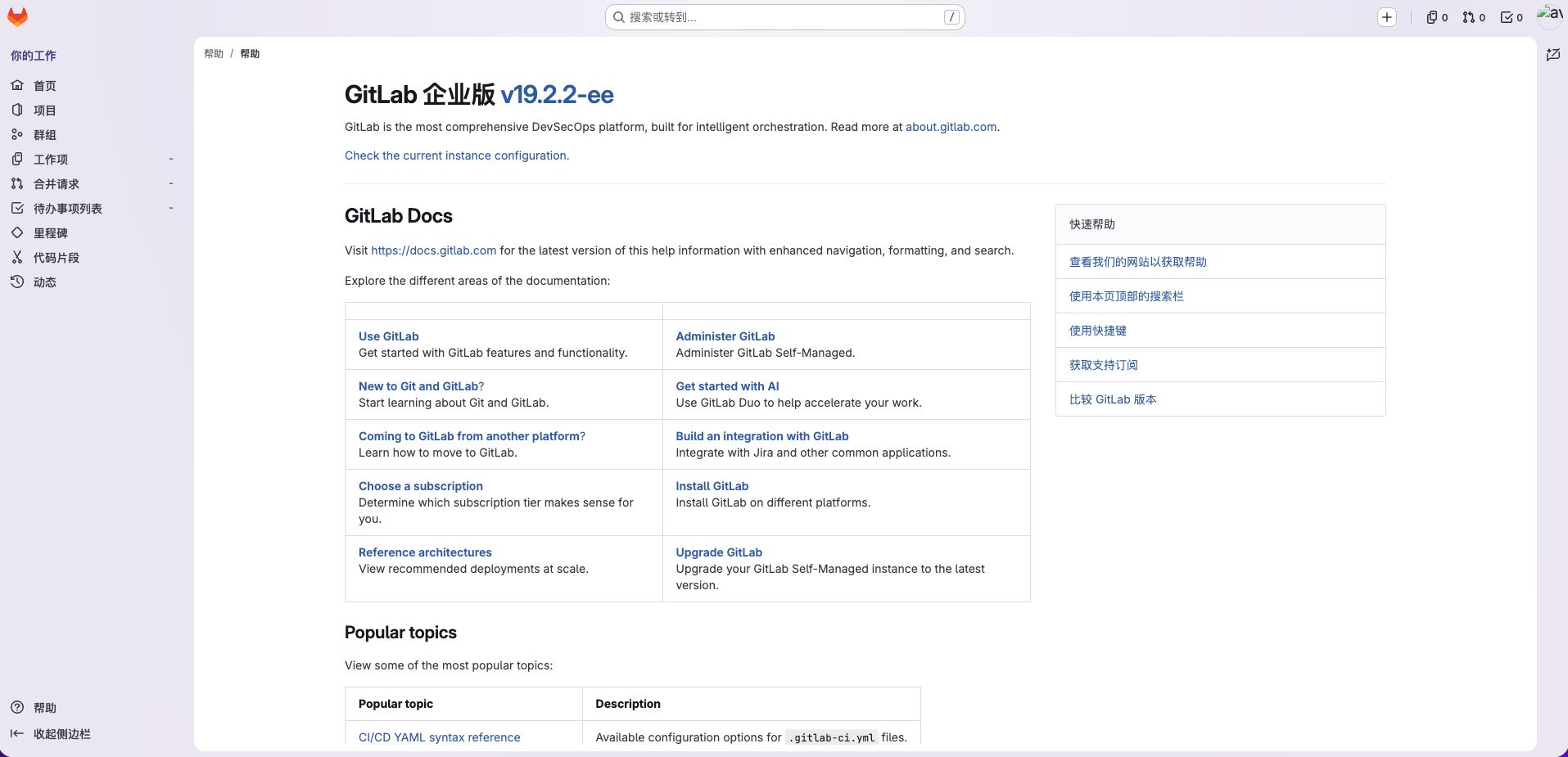
Task: Click the panel icon at right edge
Action: [x=1553, y=55]
